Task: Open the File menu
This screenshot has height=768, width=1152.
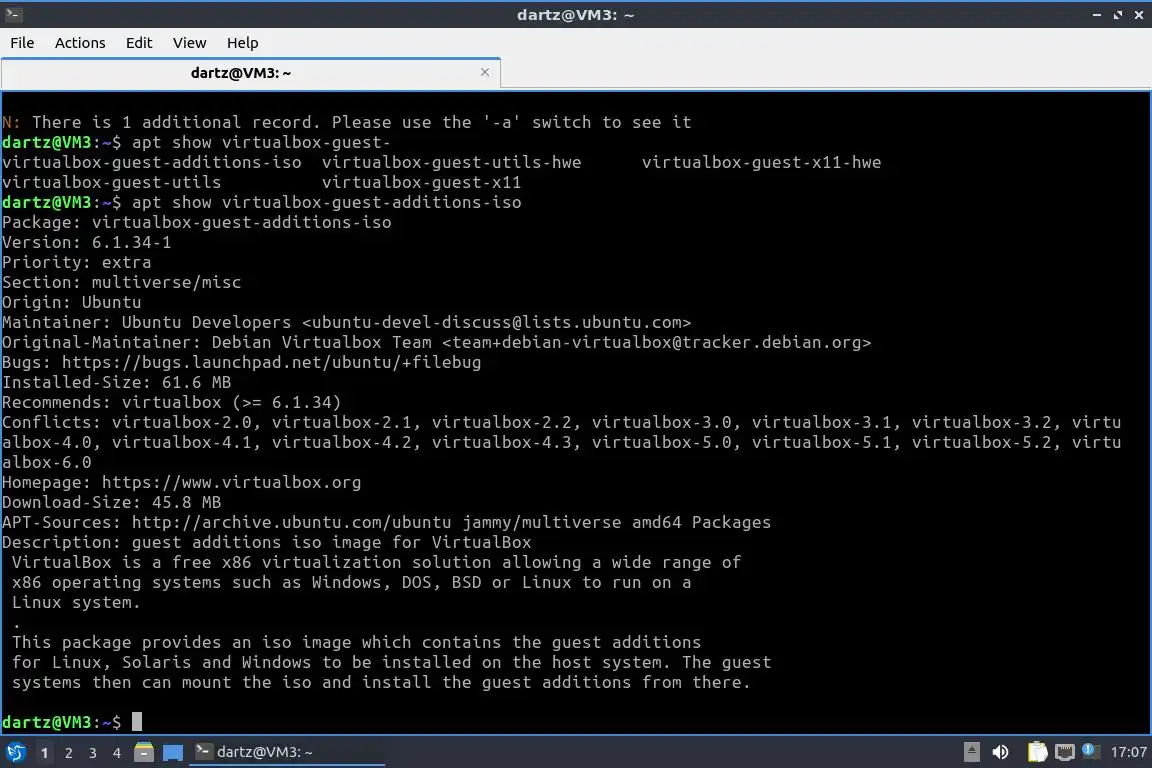Action: pyautogui.click(x=22, y=43)
